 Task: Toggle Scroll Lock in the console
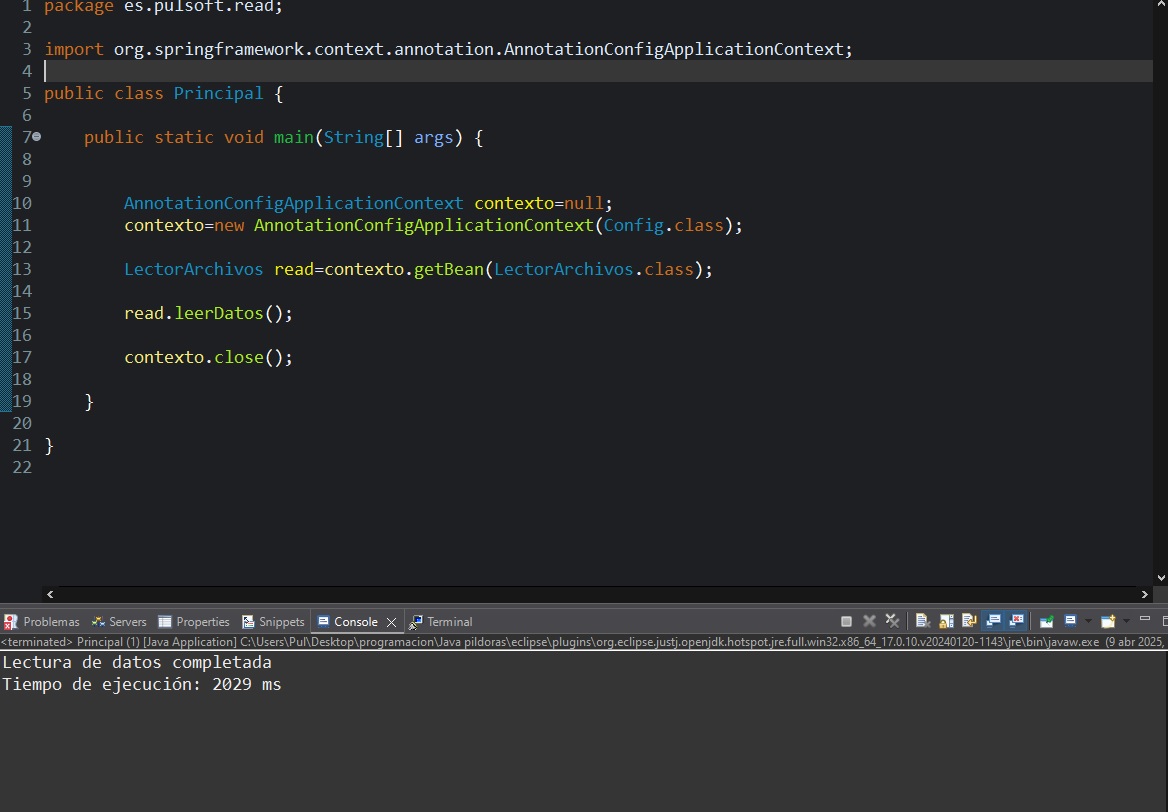point(945,621)
